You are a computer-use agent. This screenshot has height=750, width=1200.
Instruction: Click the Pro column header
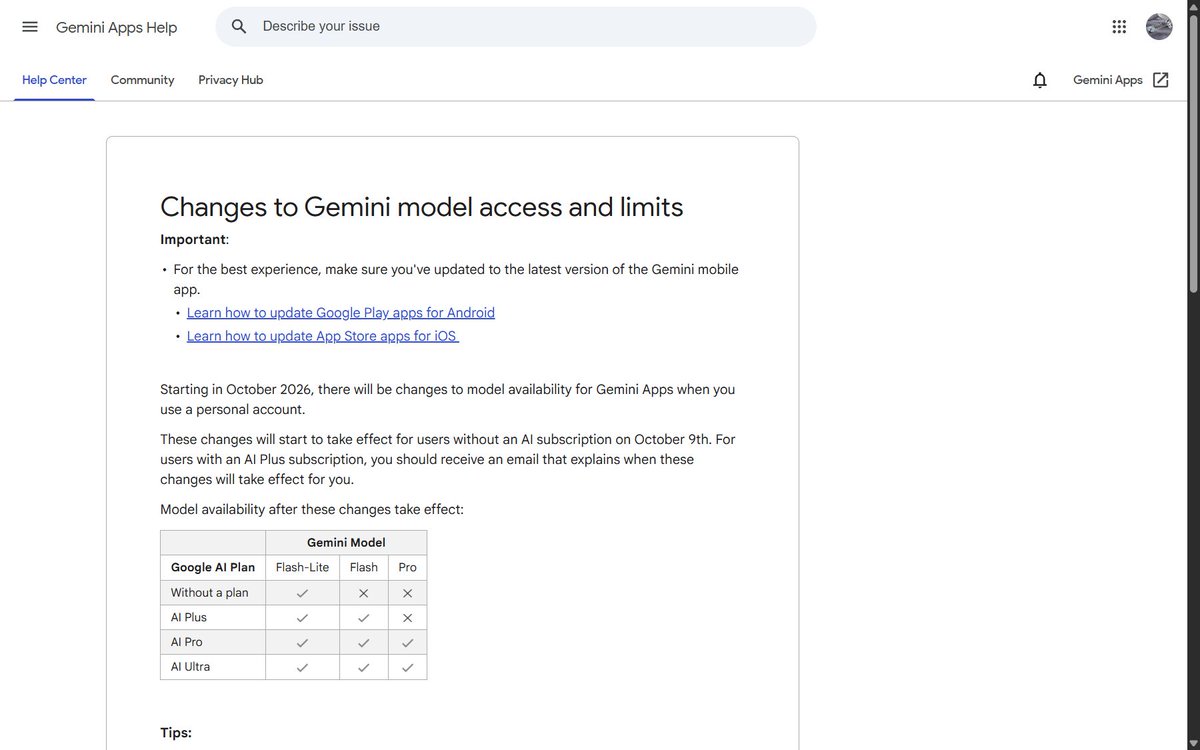[x=407, y=567]
